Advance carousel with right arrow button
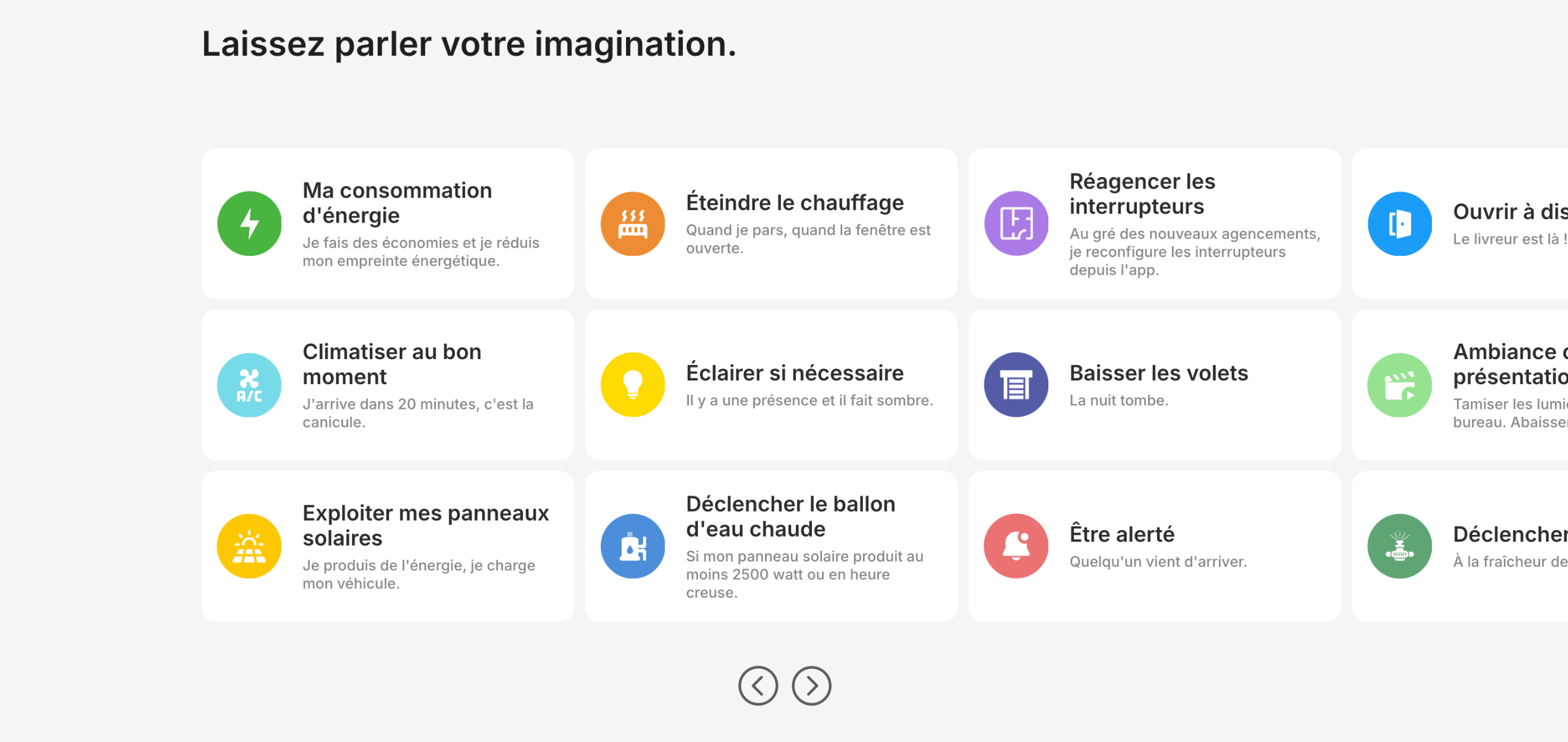This screenshot has width=1568, height=742. pyautogui.click(x=811, y=686)
